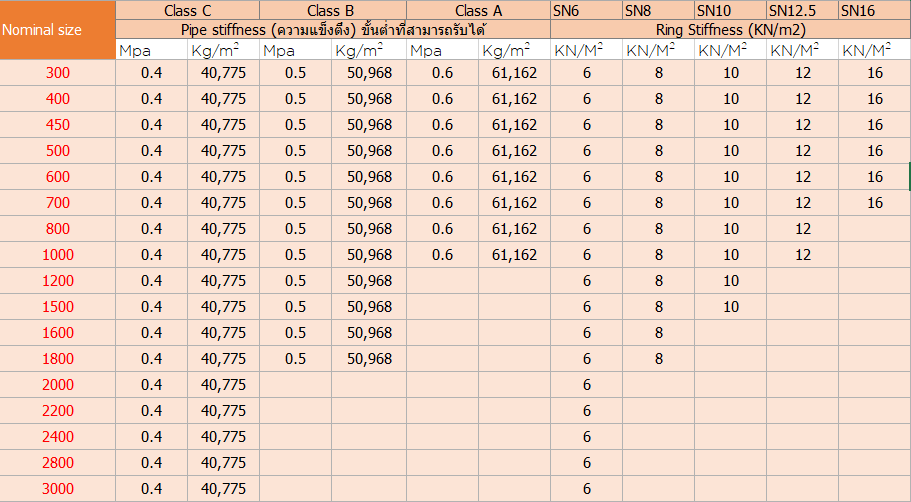Click the 40,775 cell in row 2400
The image size is (911, 502).
(223, 436)
